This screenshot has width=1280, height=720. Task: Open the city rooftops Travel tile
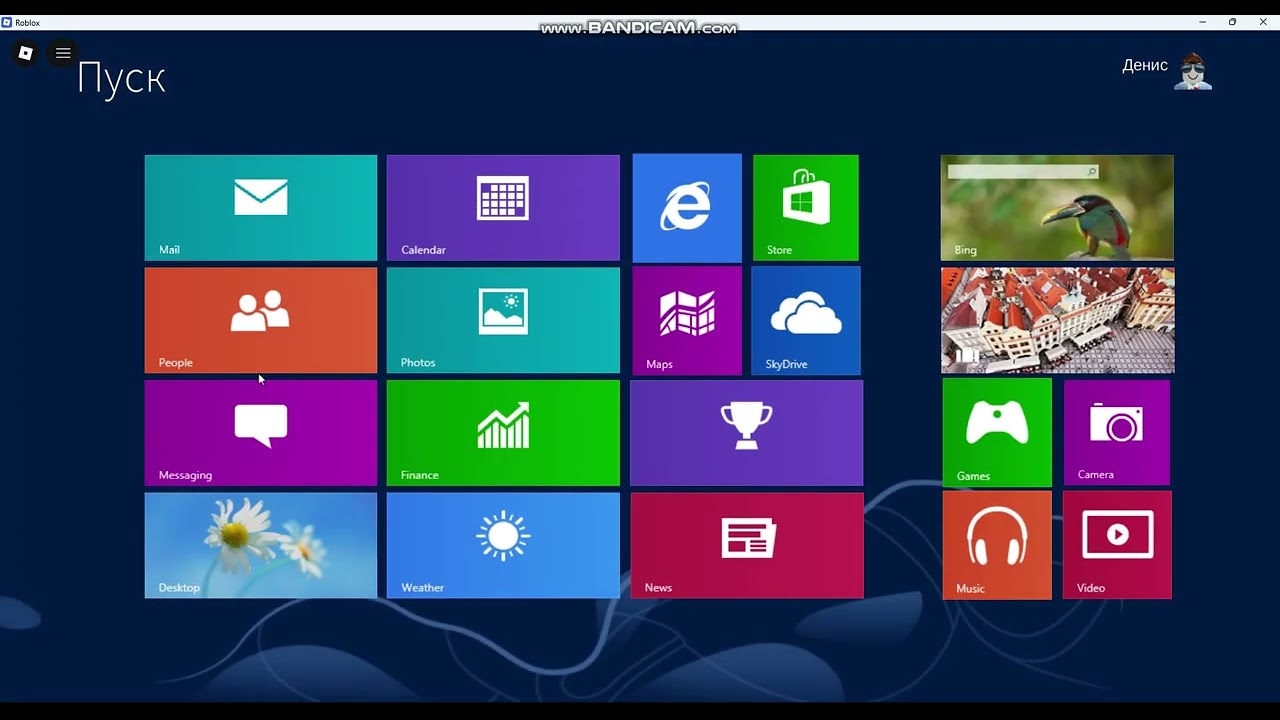pos(1058,320)
